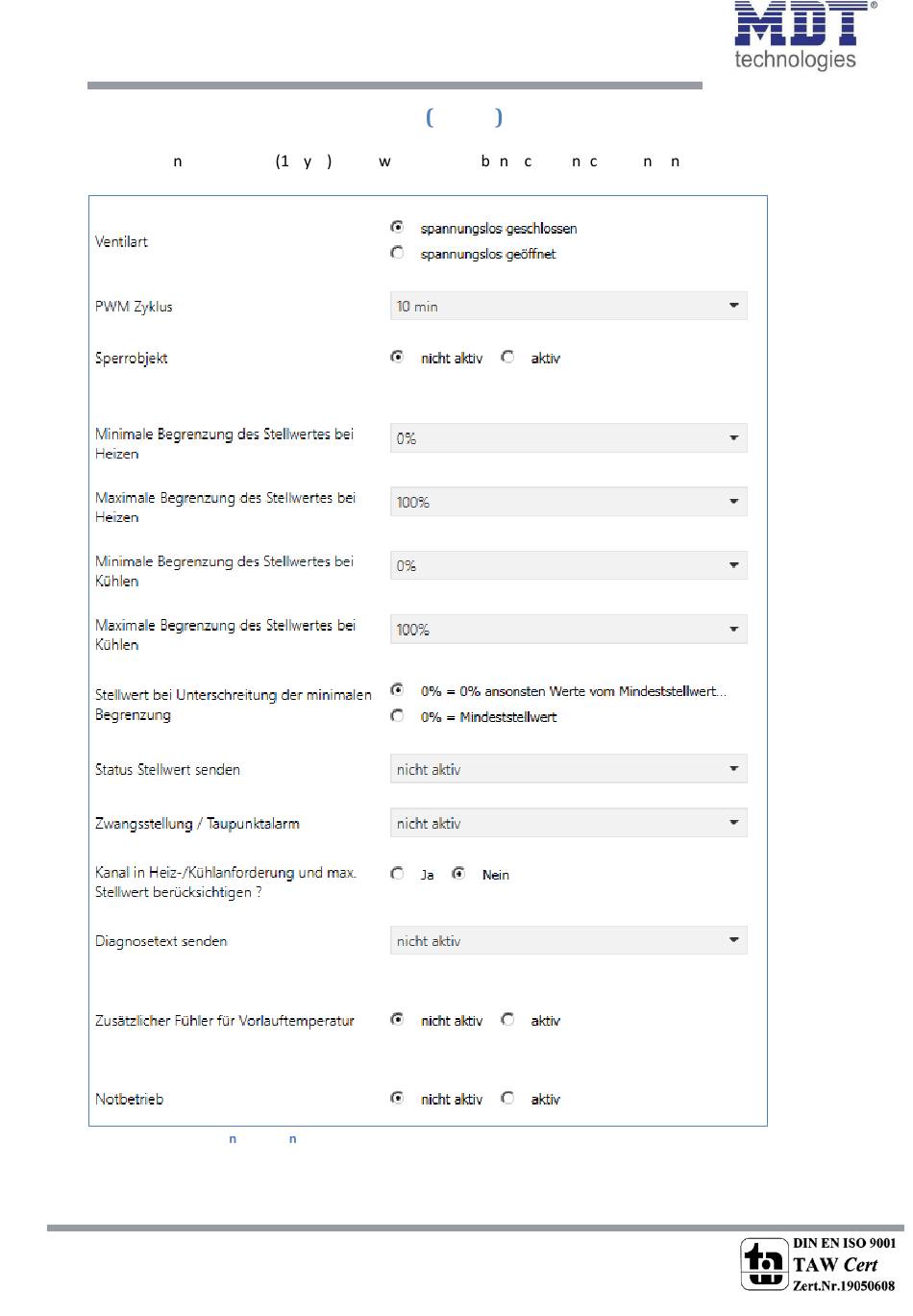The height and width of the screenshot is (1316, 913).
Task: Select Nein for Heiz-/Kühlanforderung
Action: 459,874
